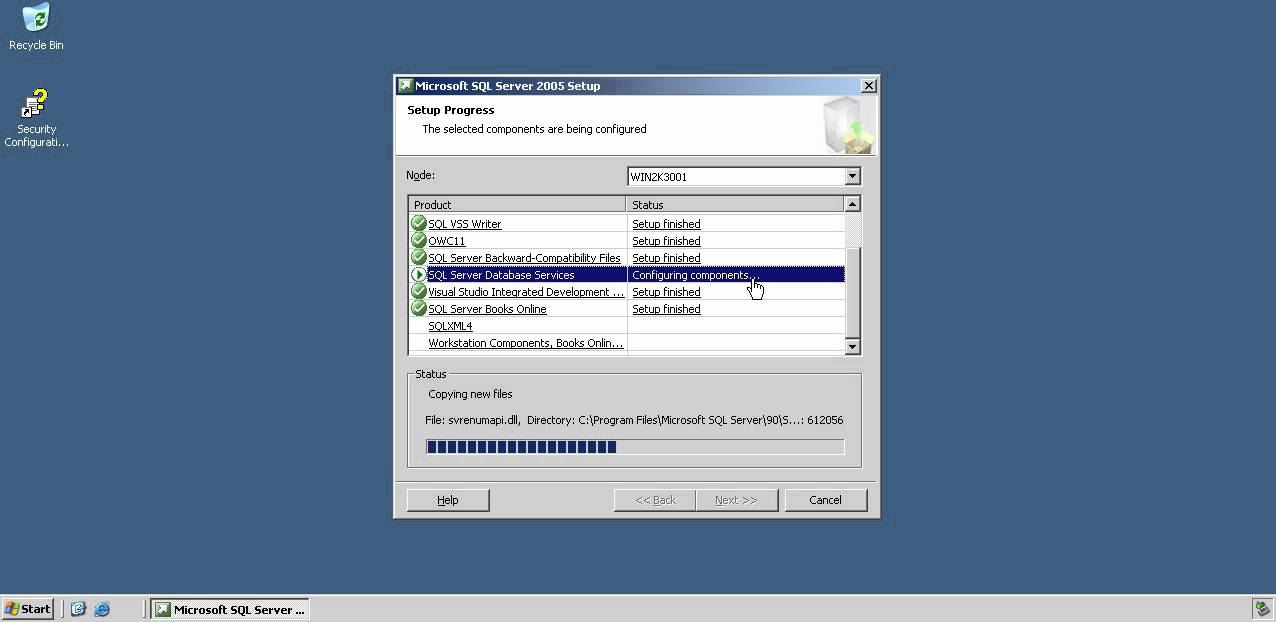Open the Windows Start menu
The width and height of the screenshot is (1276, 622).
tap(28, 608)
